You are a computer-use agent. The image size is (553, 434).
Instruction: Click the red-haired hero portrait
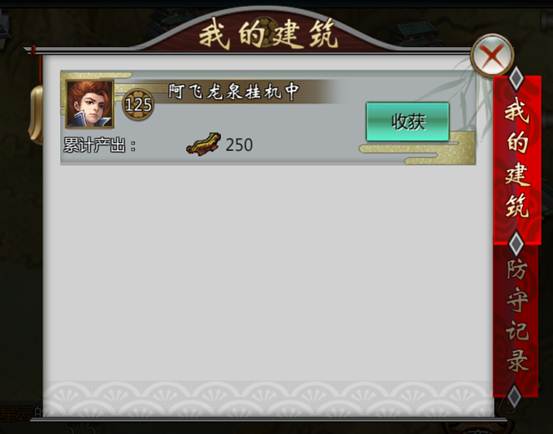(x=90, y=104)
